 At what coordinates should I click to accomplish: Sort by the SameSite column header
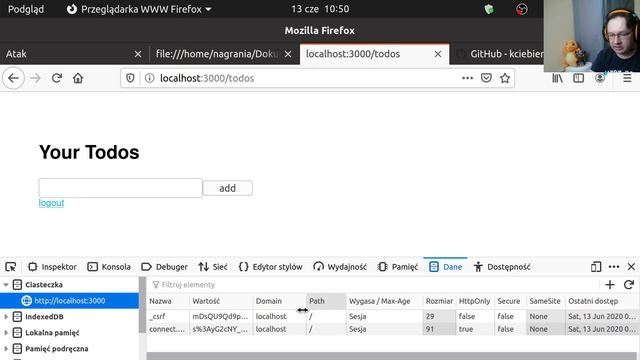pyautogui.click(x=546, y=301)
